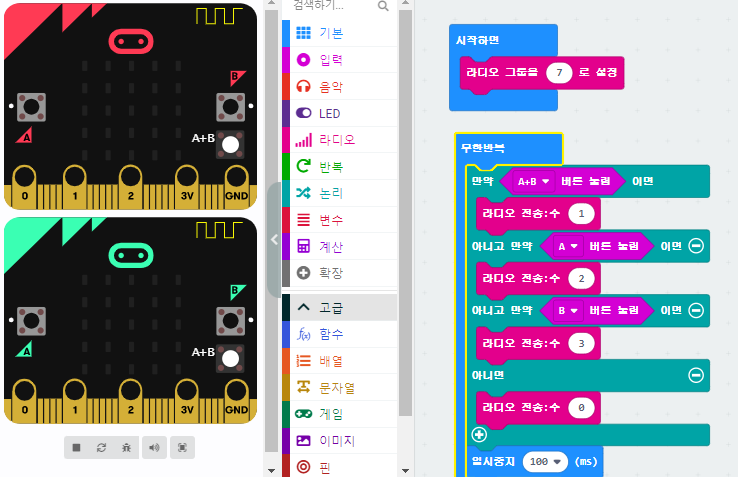Remove the button A condition with its minus icon

pos(696,246)
